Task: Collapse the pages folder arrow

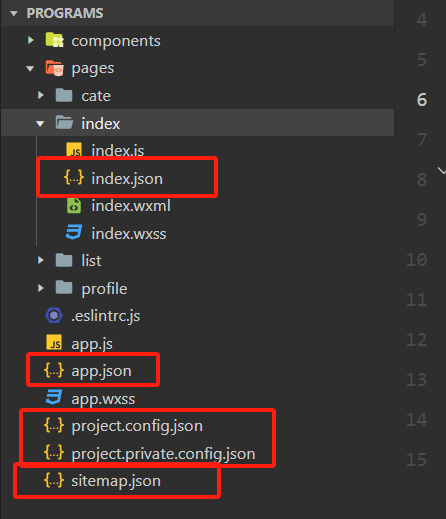Action: tap(30, 69)
